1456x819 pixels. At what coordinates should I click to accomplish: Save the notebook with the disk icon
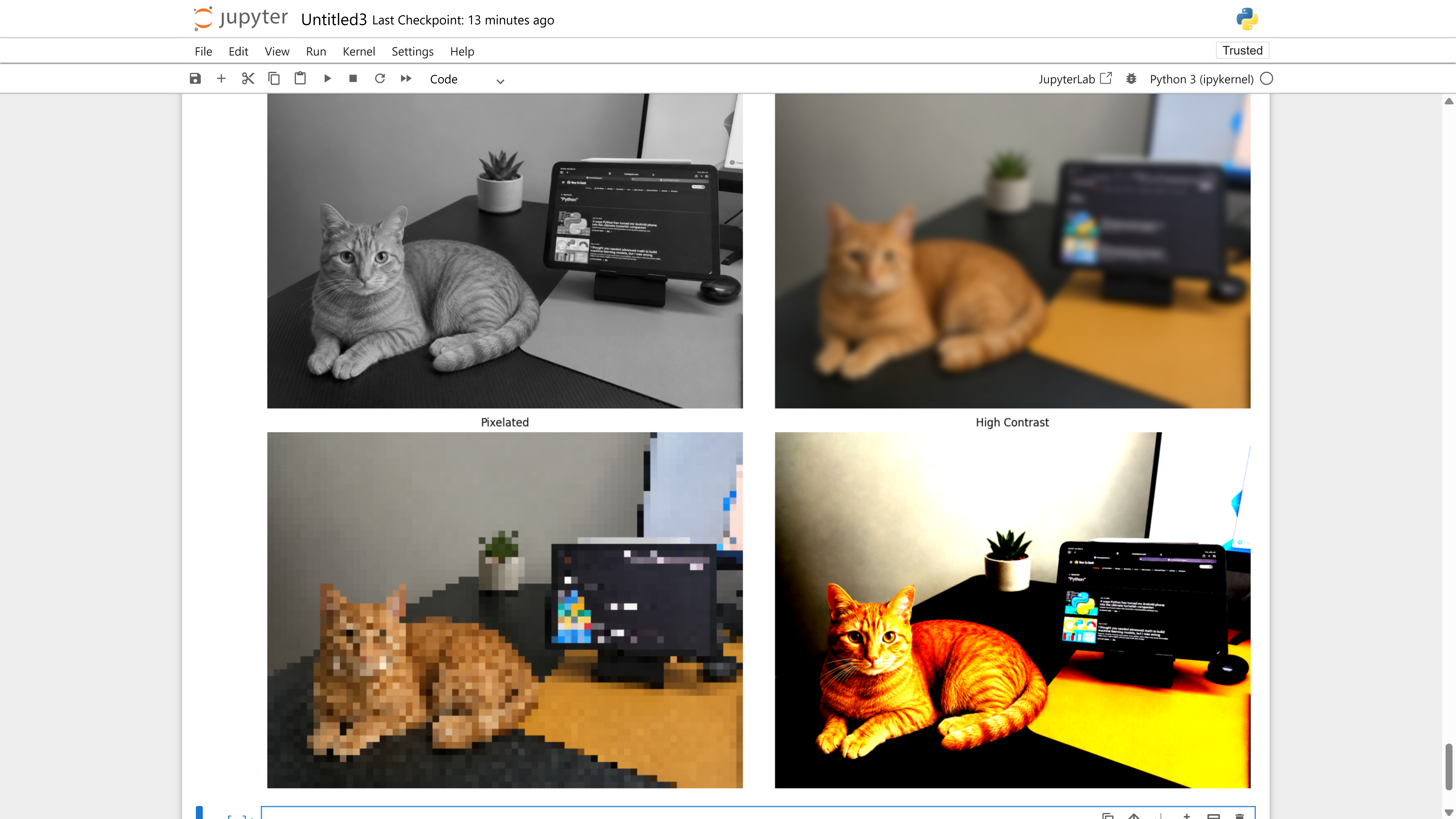(x=195, y=78)
